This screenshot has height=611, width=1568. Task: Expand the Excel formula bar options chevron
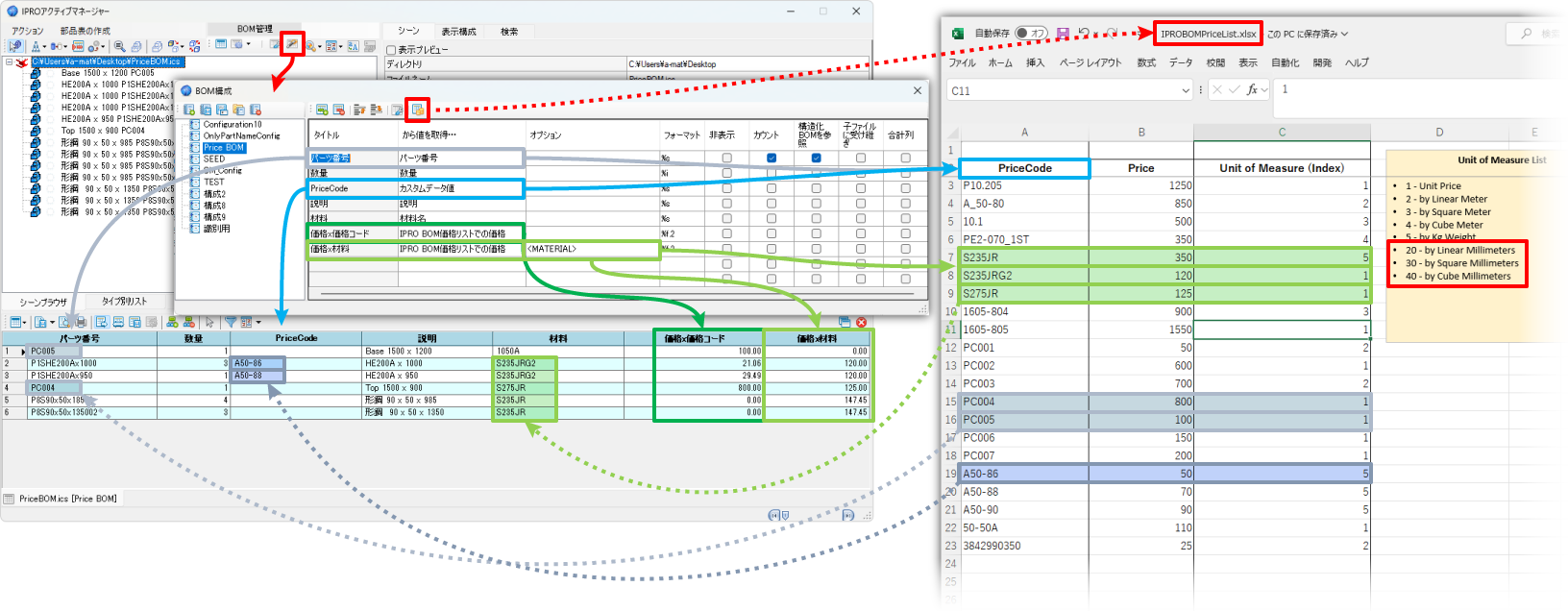pyautogui.click(x=1264, y=89)
